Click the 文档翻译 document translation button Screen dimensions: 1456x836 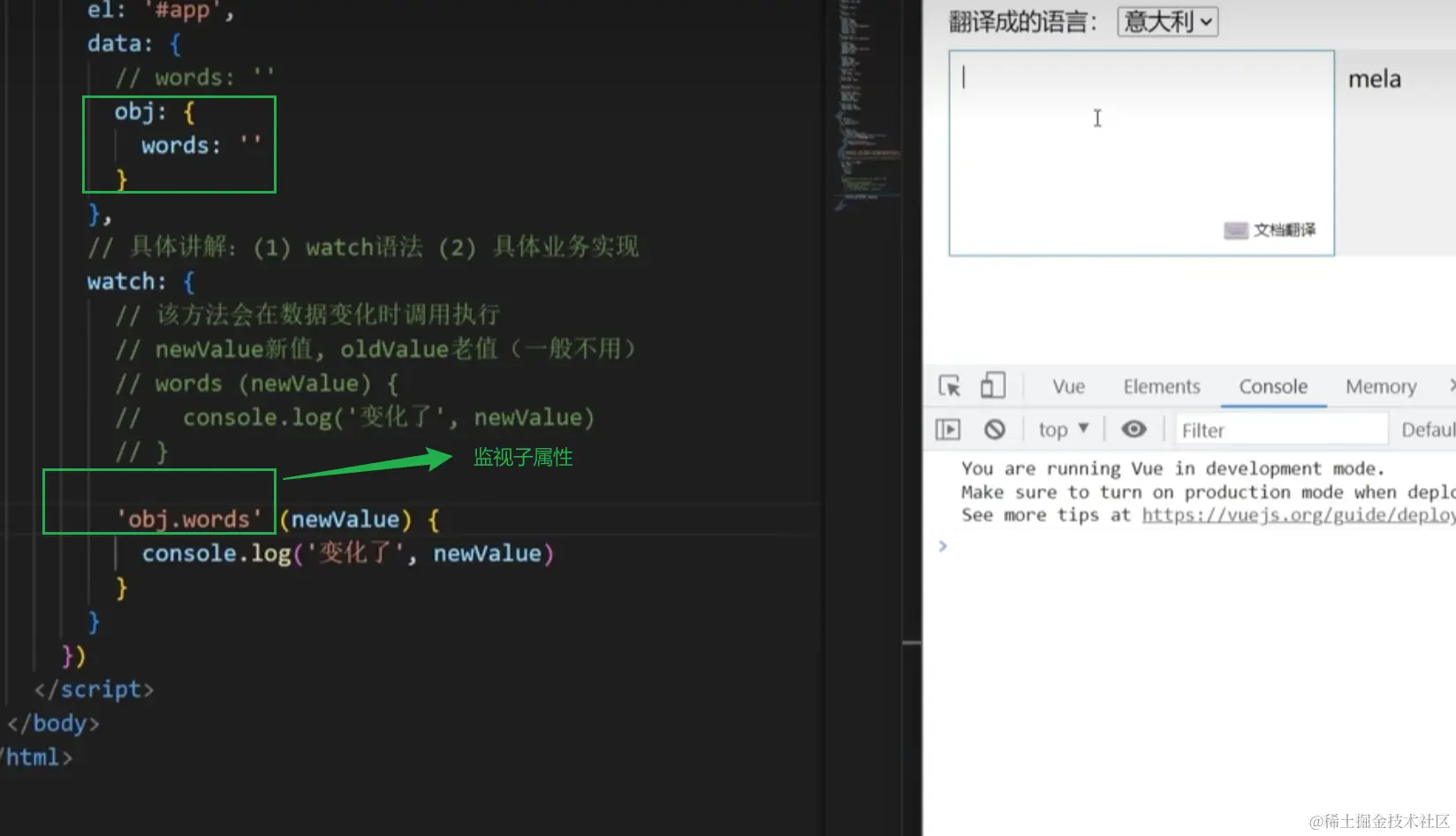[x=1270, y=230]
